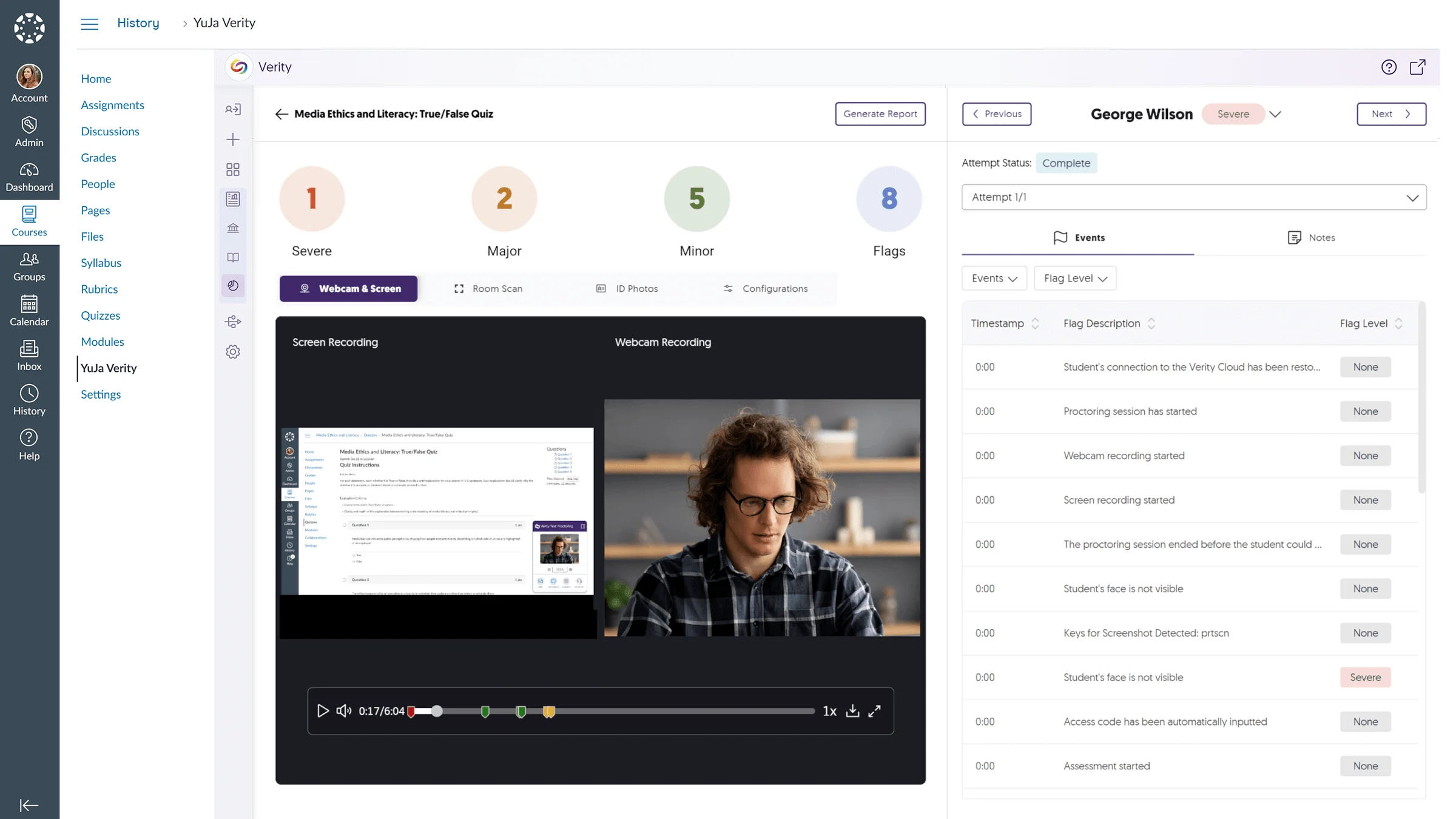Open Canvas logo home icon
The width and height of the screenshot is (1456, 819).
(x=29, y=29)
